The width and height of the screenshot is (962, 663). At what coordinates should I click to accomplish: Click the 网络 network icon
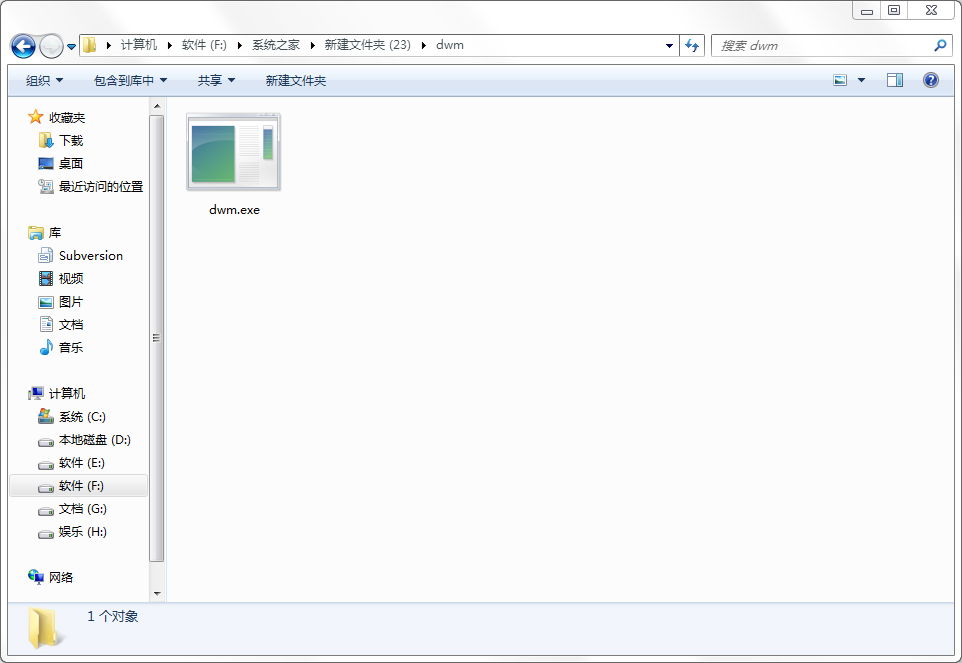click(x=37, y=578)
